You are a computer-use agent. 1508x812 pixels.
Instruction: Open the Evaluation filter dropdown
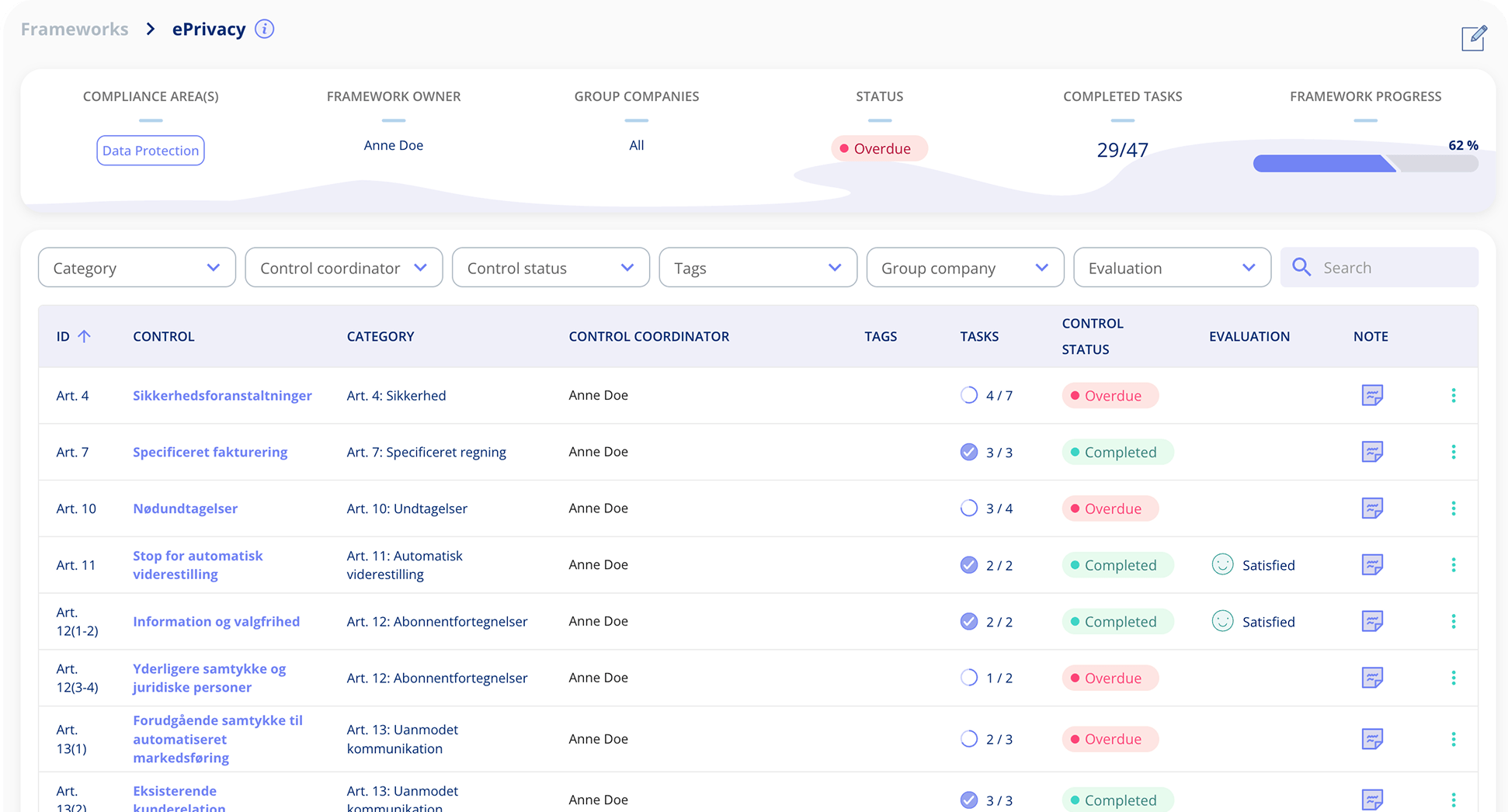click(x=1172, y=268)
